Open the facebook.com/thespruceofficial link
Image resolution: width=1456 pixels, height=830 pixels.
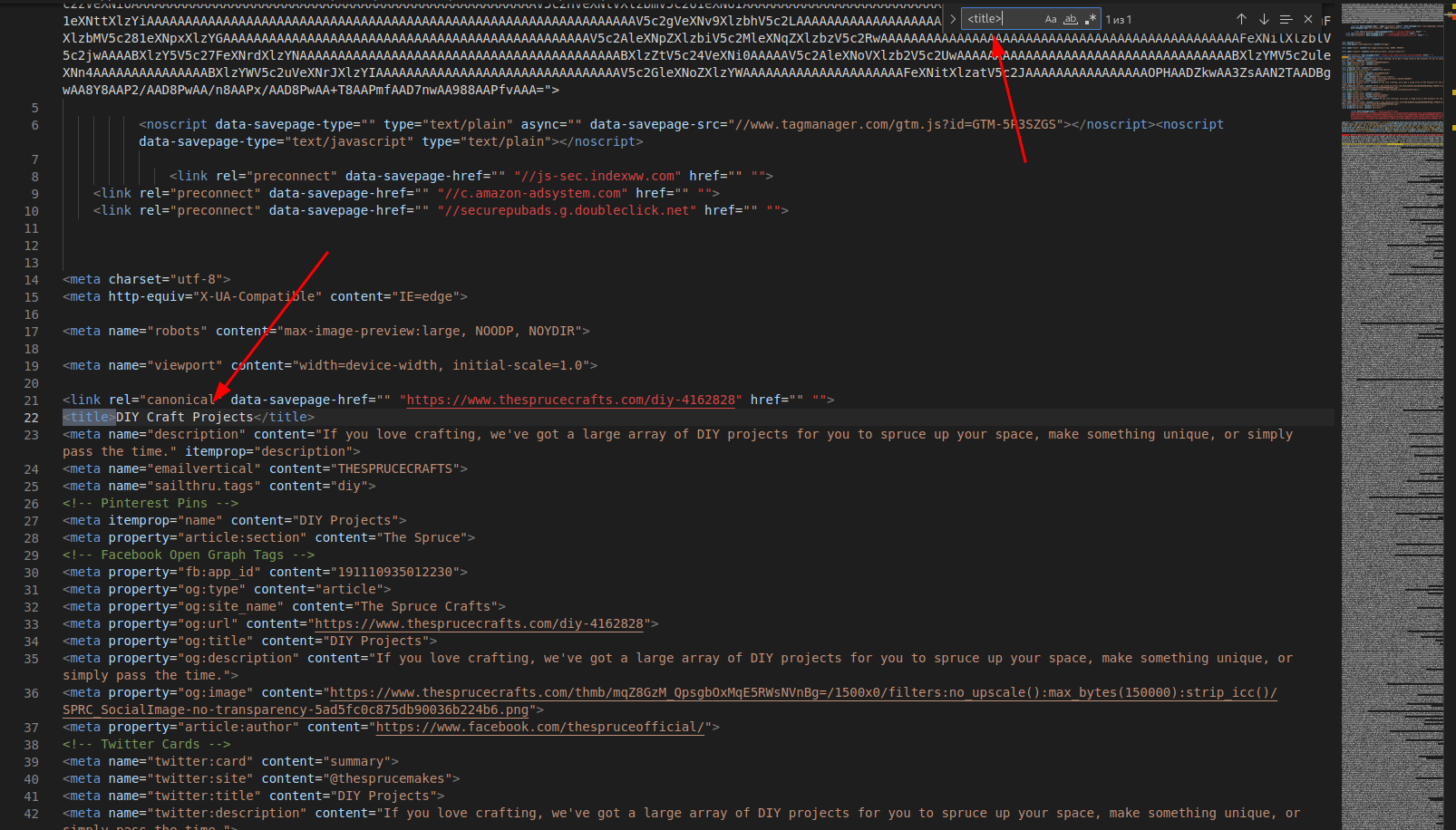tap(539, 727)
